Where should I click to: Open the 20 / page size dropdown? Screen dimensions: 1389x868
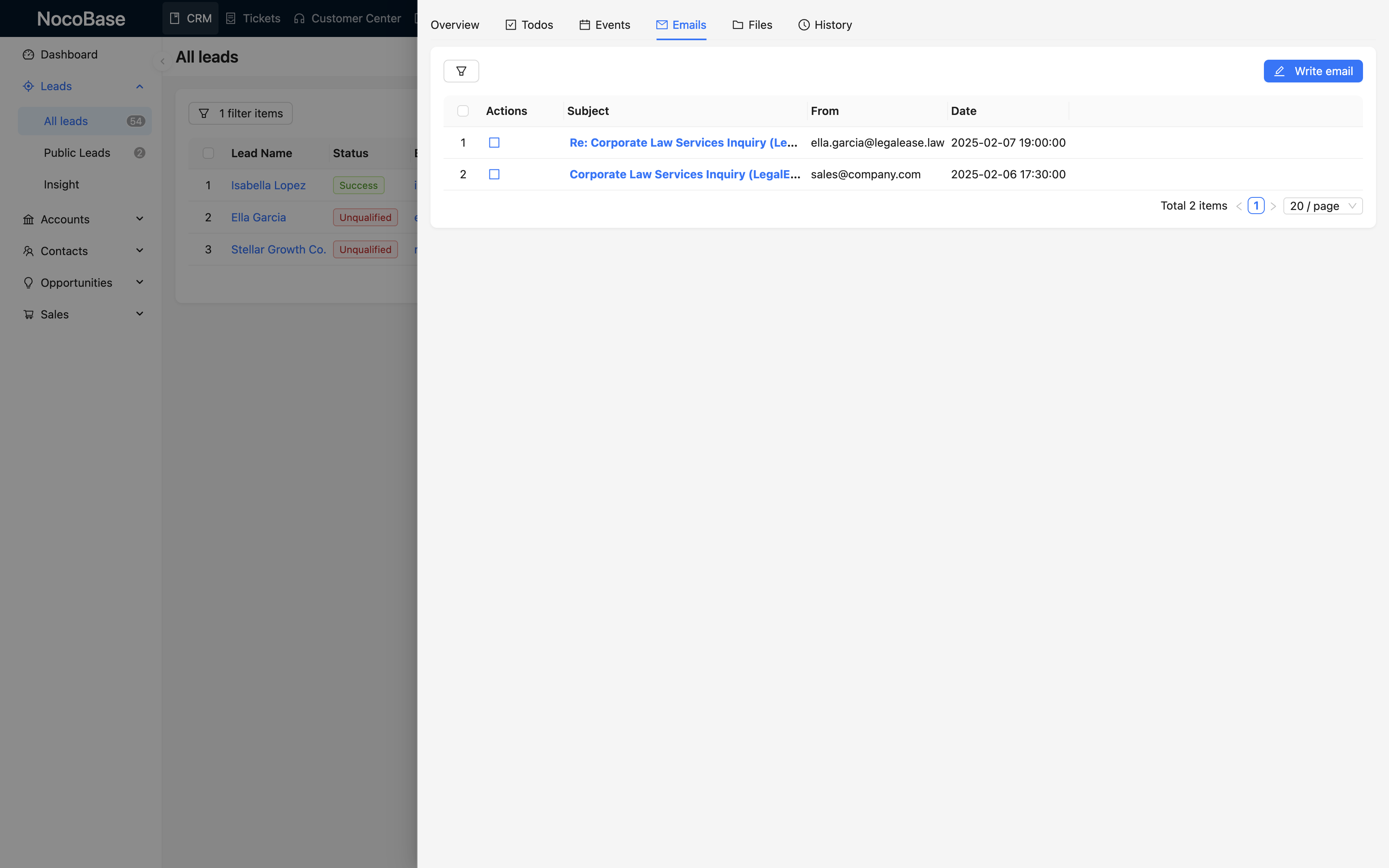point(1322,206)
